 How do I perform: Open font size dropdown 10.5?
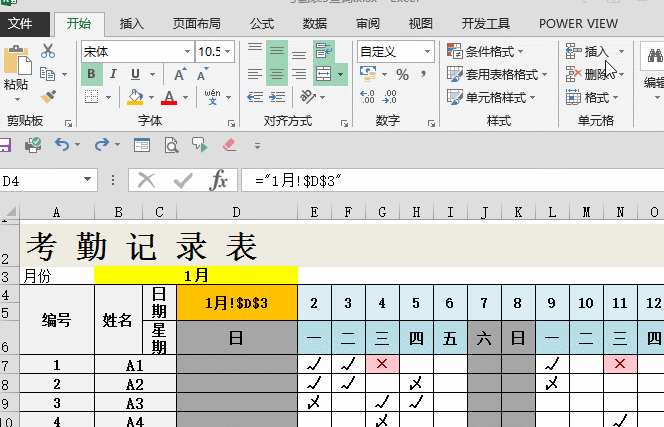228,52
